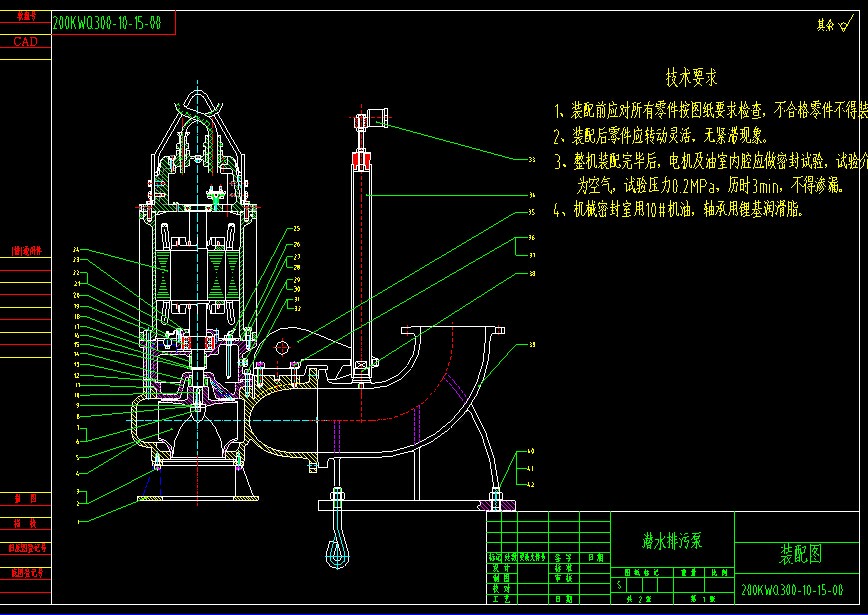Click the blue taskbar strip at bottom
This screenshot has width=868, height=615.
tap(434, 611)
